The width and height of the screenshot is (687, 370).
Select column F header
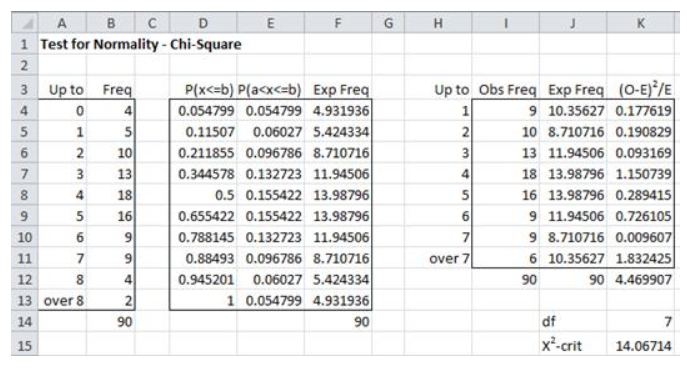pos(338,23)
